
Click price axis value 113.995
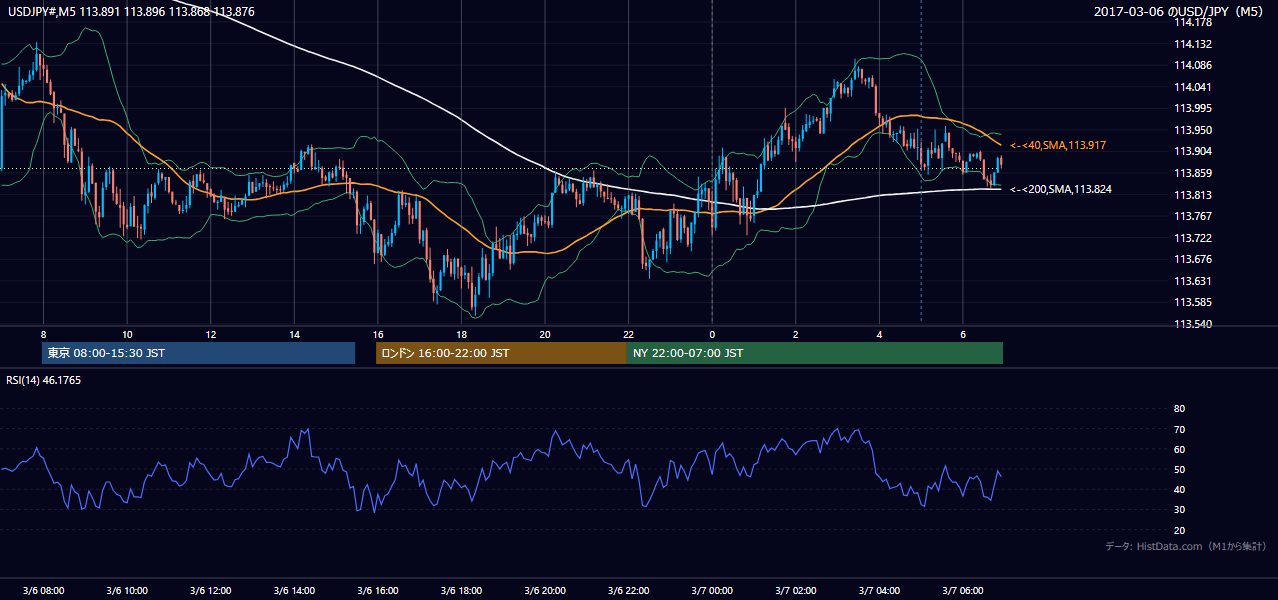pos(1193,109)
